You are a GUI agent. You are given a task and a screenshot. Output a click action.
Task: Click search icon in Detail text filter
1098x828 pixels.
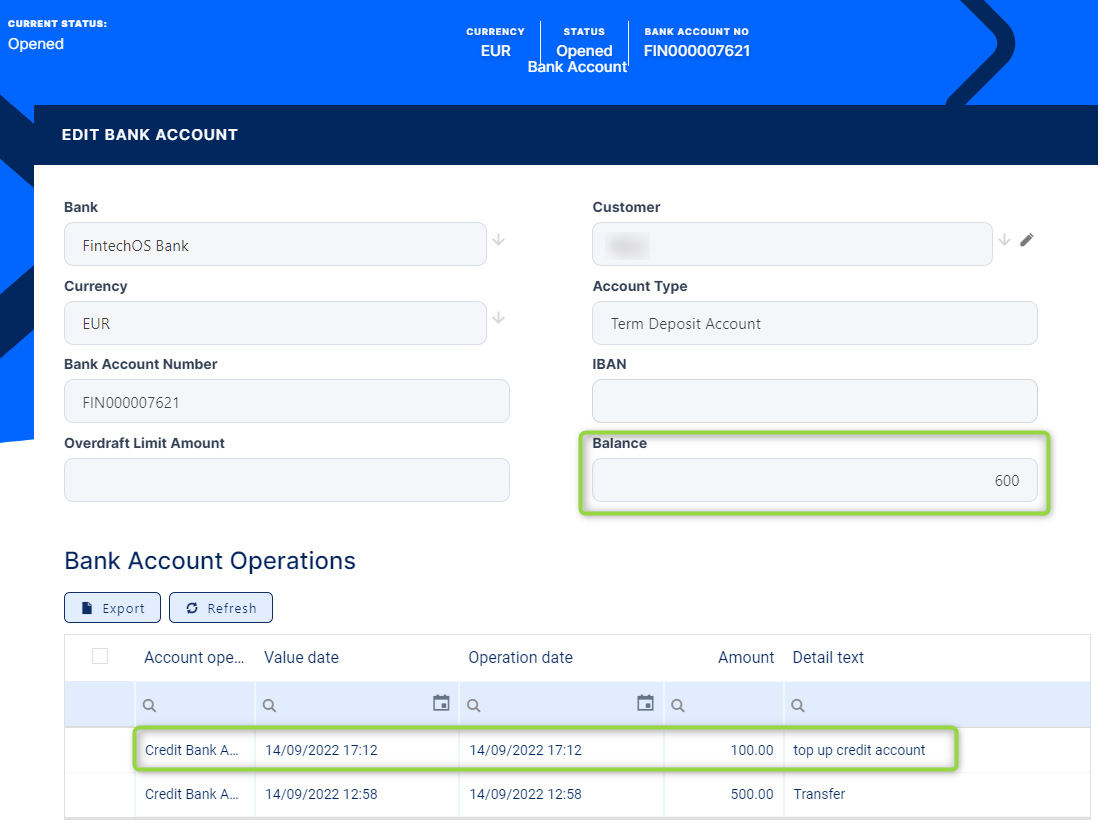coord(797,705)
